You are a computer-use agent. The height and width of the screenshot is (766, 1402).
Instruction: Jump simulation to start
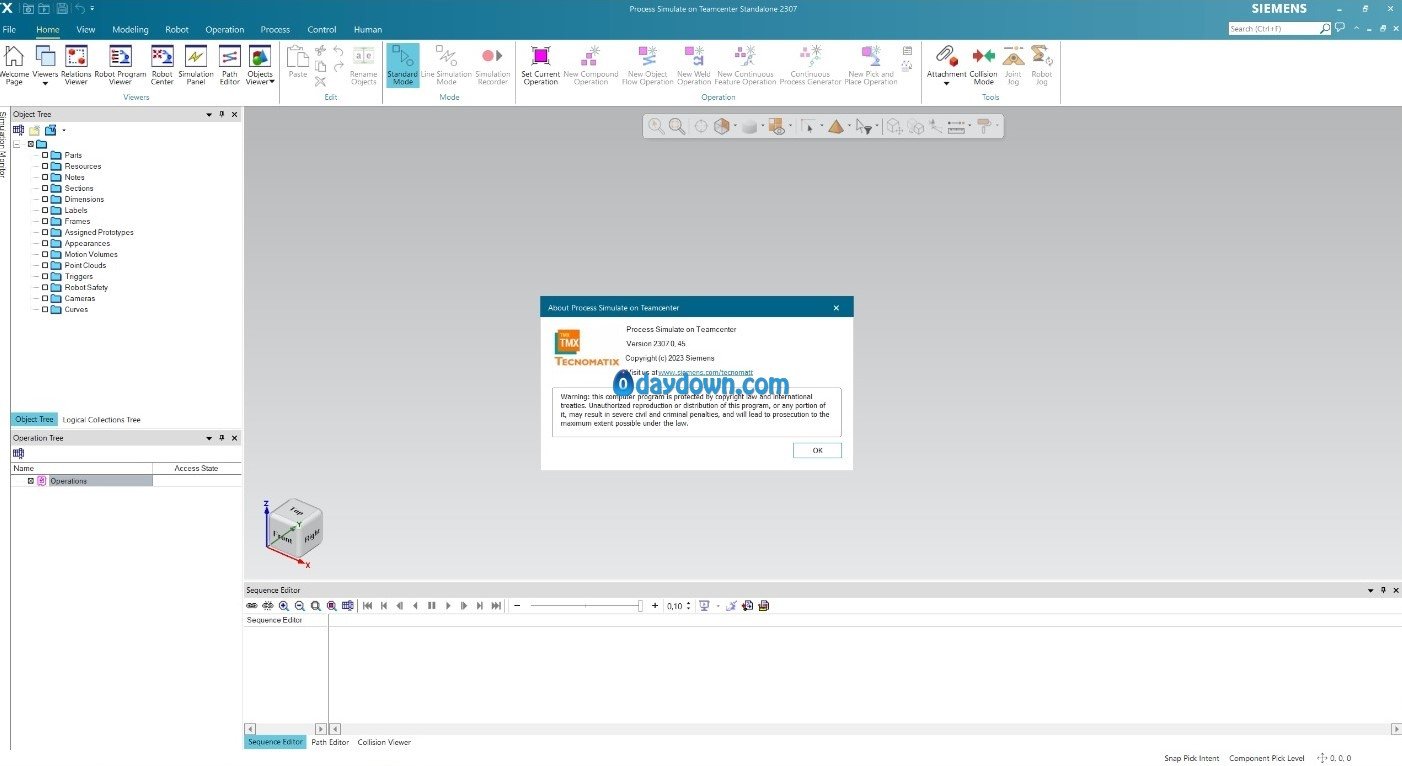click(368, 606)
